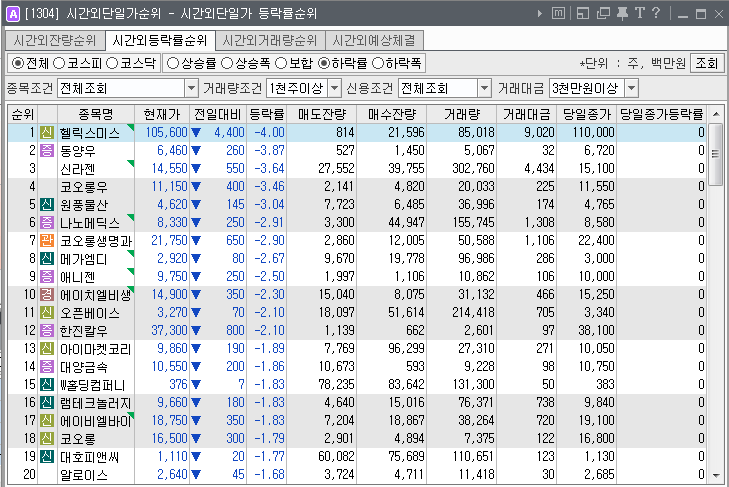Click the down arrow in 신라젠 row
This screenshot has height=487, width=729.
pos(196,169)
